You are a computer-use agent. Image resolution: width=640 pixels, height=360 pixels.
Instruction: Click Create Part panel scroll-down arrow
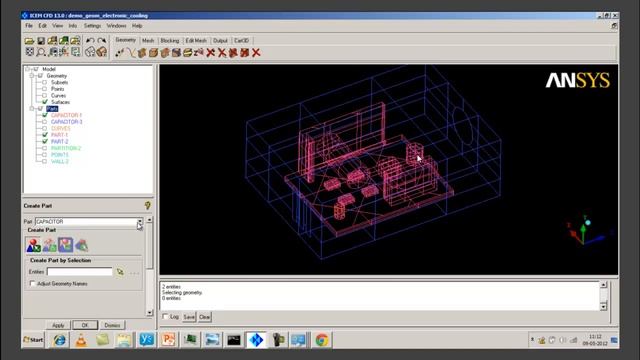point(149,313)
